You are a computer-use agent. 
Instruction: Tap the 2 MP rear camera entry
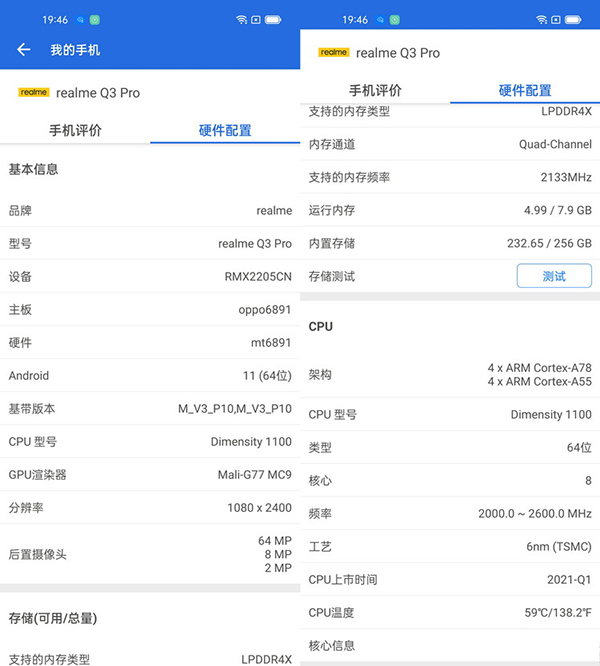click(x=278, y=568)
